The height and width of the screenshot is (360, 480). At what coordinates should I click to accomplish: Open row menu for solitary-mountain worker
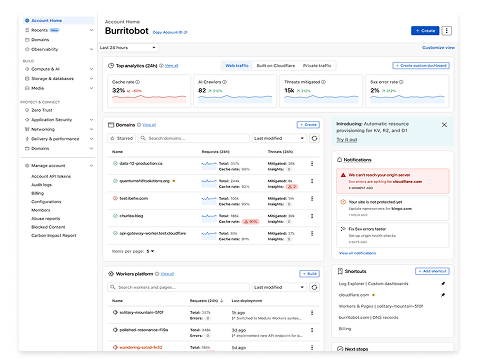pyautogui.click(x=312, y=313)
